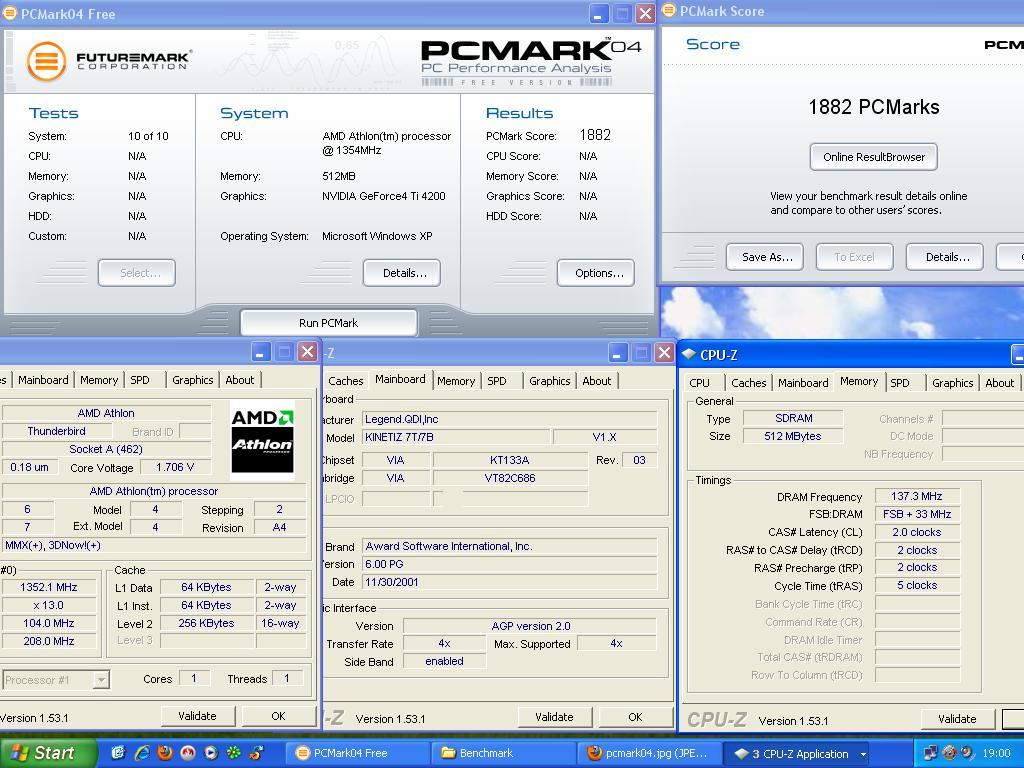Click Validate in the Mainboard CPU-Z window

pos(554,716)
